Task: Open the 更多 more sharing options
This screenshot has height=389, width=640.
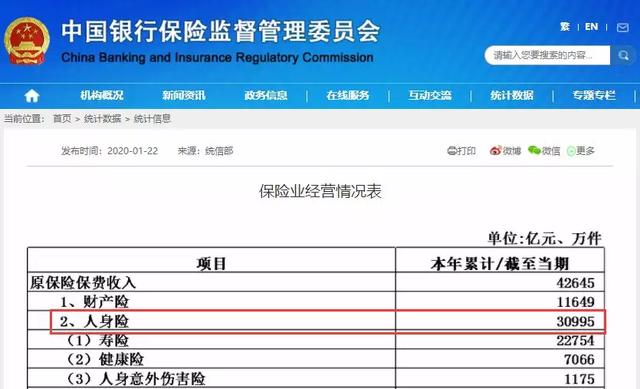Action: coord(581,151)
